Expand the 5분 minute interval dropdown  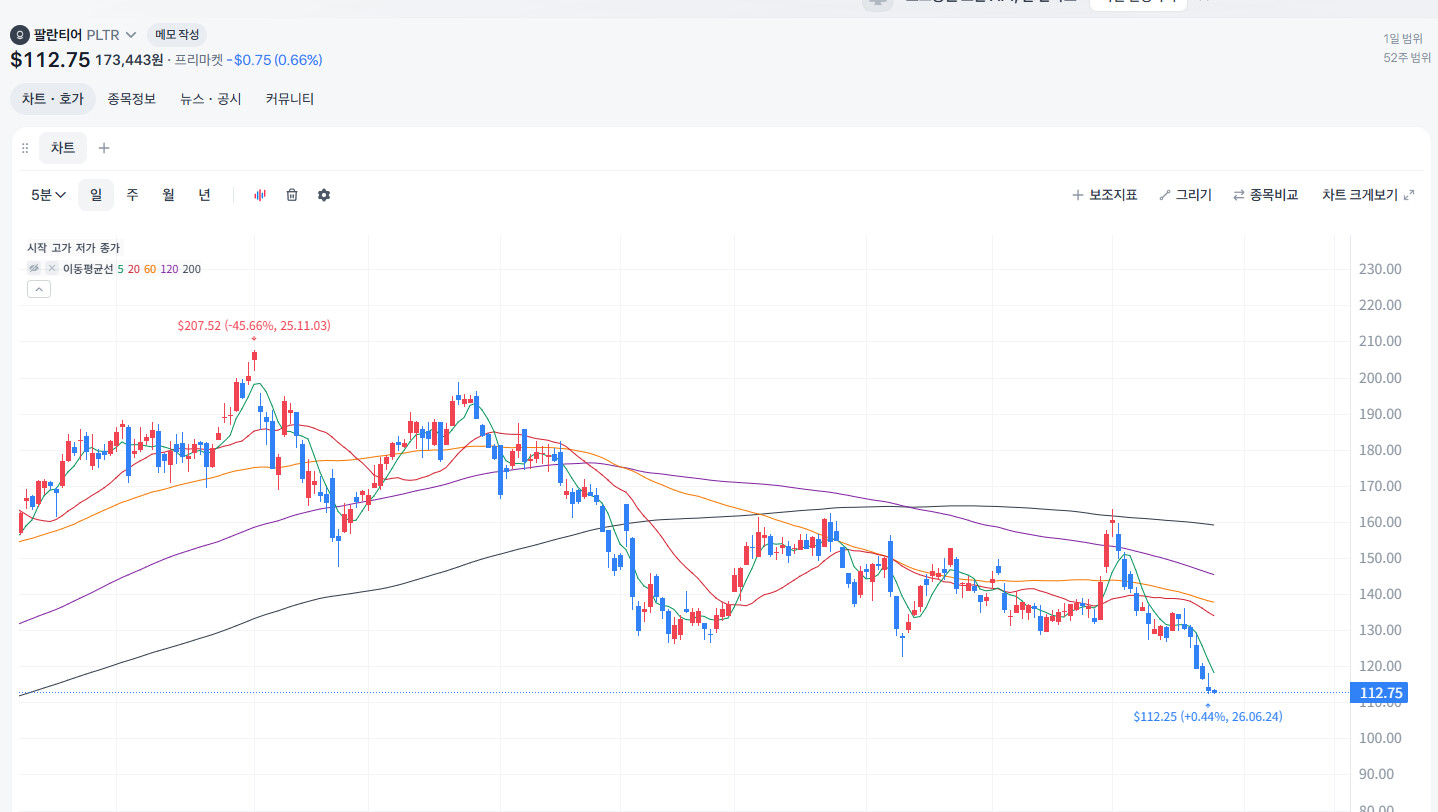[48, 195]
